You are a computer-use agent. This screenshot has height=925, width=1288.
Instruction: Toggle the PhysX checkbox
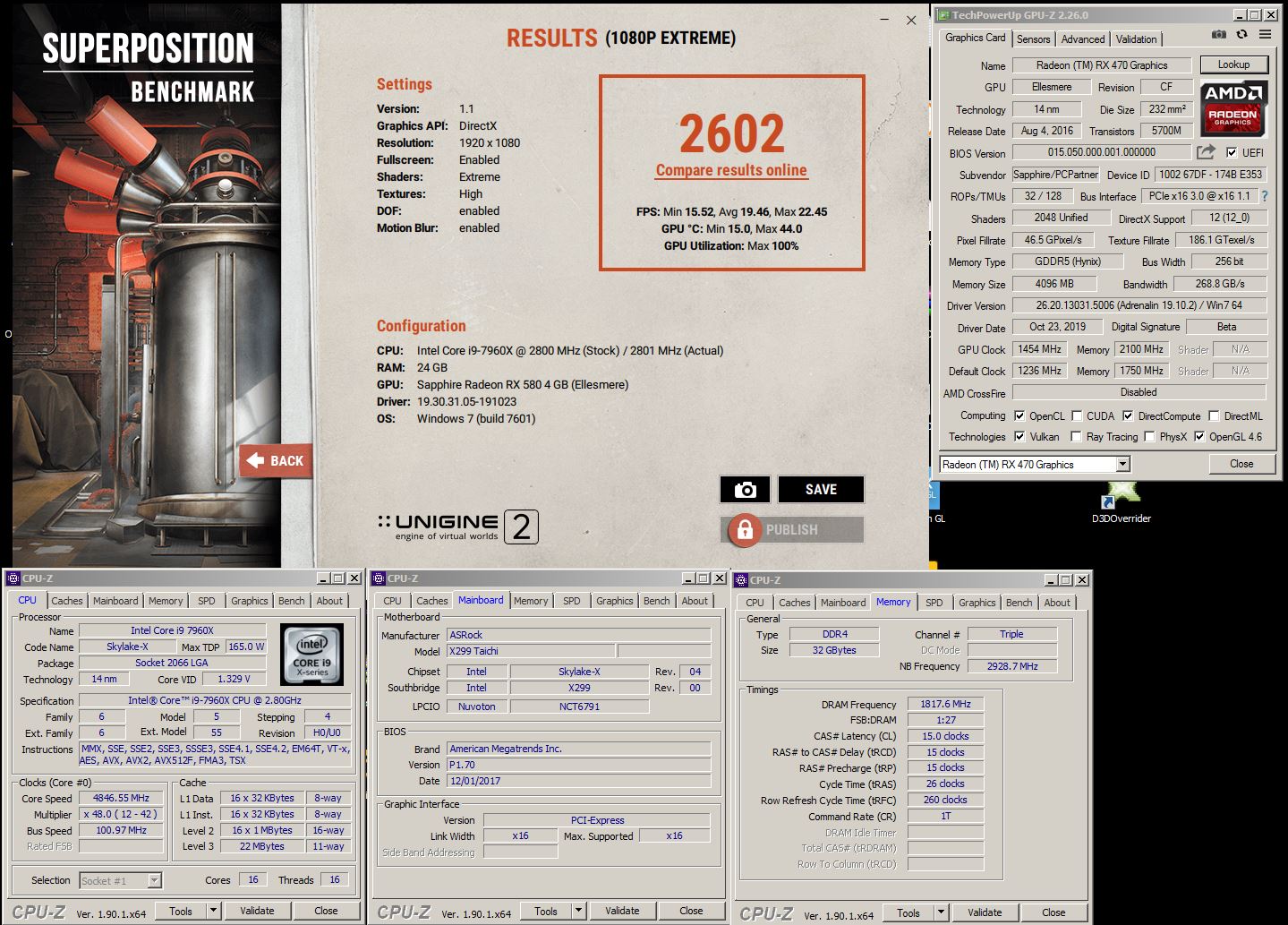pos(1149,437)
